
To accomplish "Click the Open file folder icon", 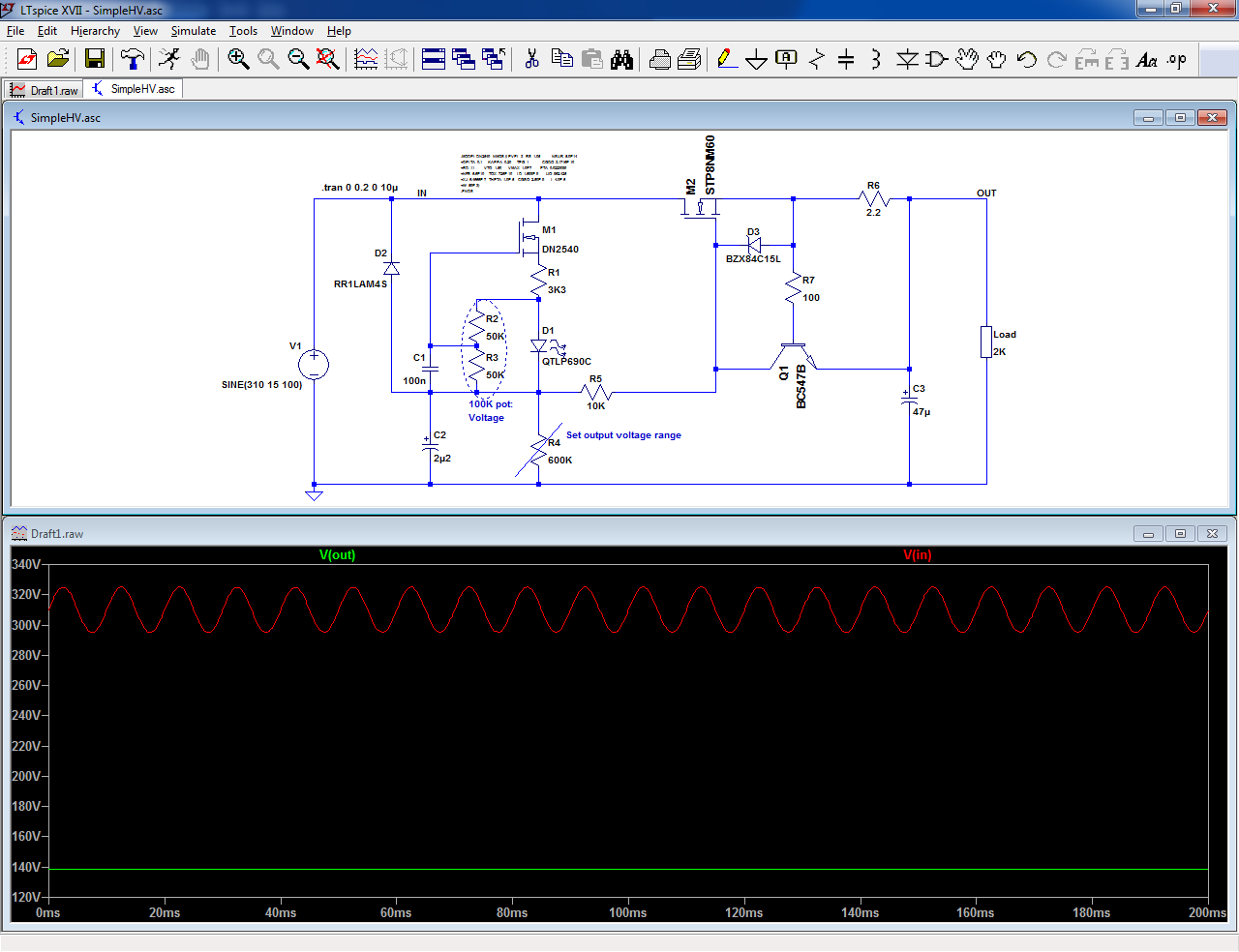I will 58,59.
